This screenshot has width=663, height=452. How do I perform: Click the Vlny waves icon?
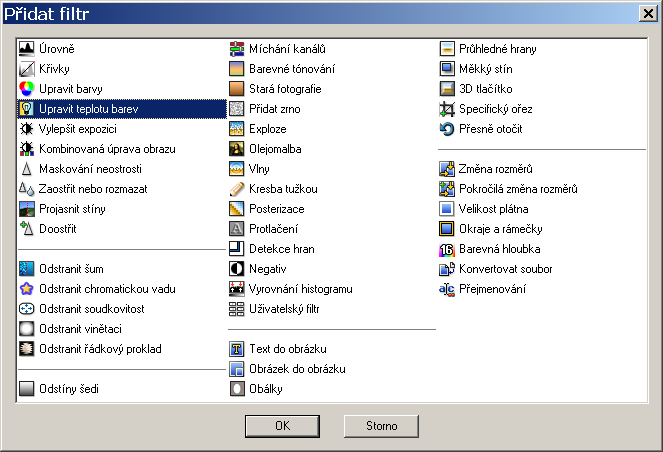tap(236, 169)
